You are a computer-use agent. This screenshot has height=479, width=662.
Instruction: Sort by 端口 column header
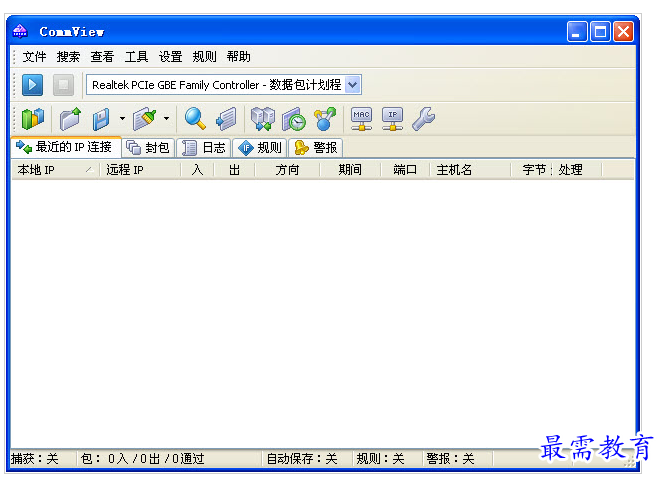click(x=405, y=170)
